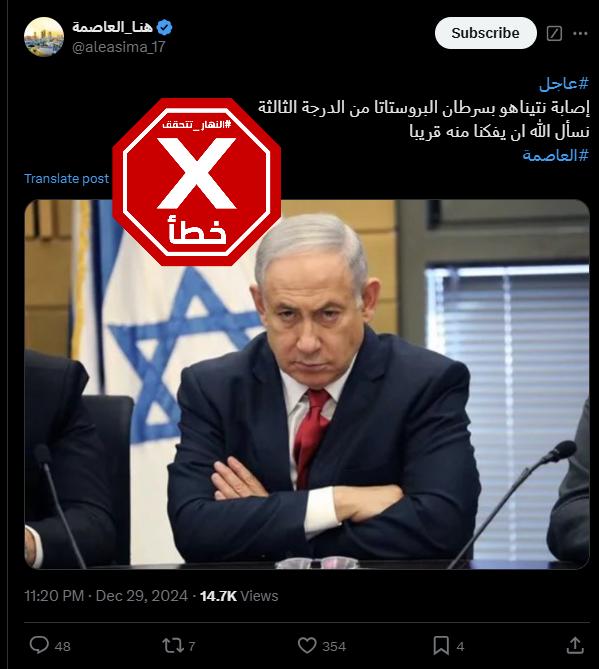The width and height of the screenshot is (599, 669).
Task: Click the Translate post link
Action: click(x=67, y=178)
